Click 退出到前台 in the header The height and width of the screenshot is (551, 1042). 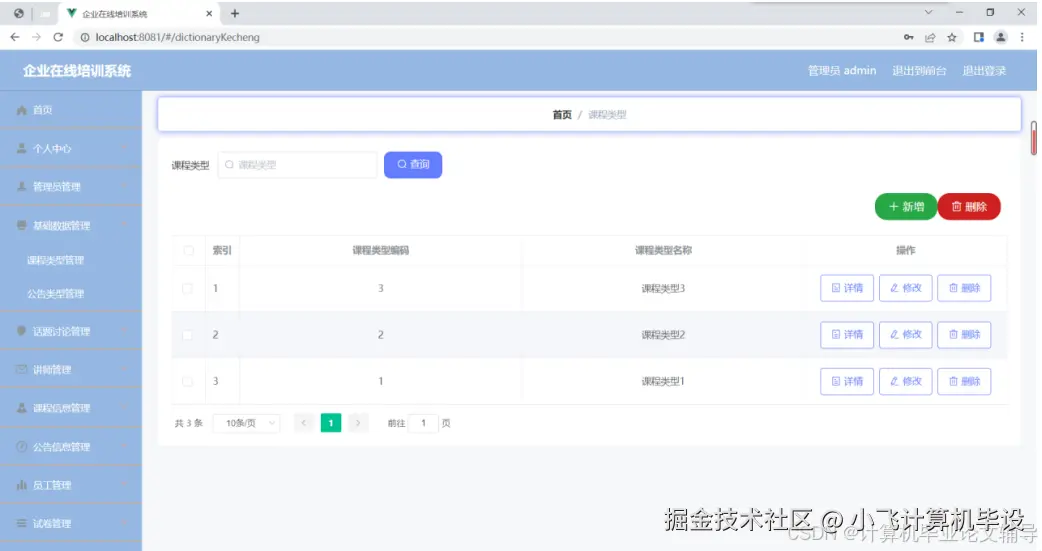919,70
